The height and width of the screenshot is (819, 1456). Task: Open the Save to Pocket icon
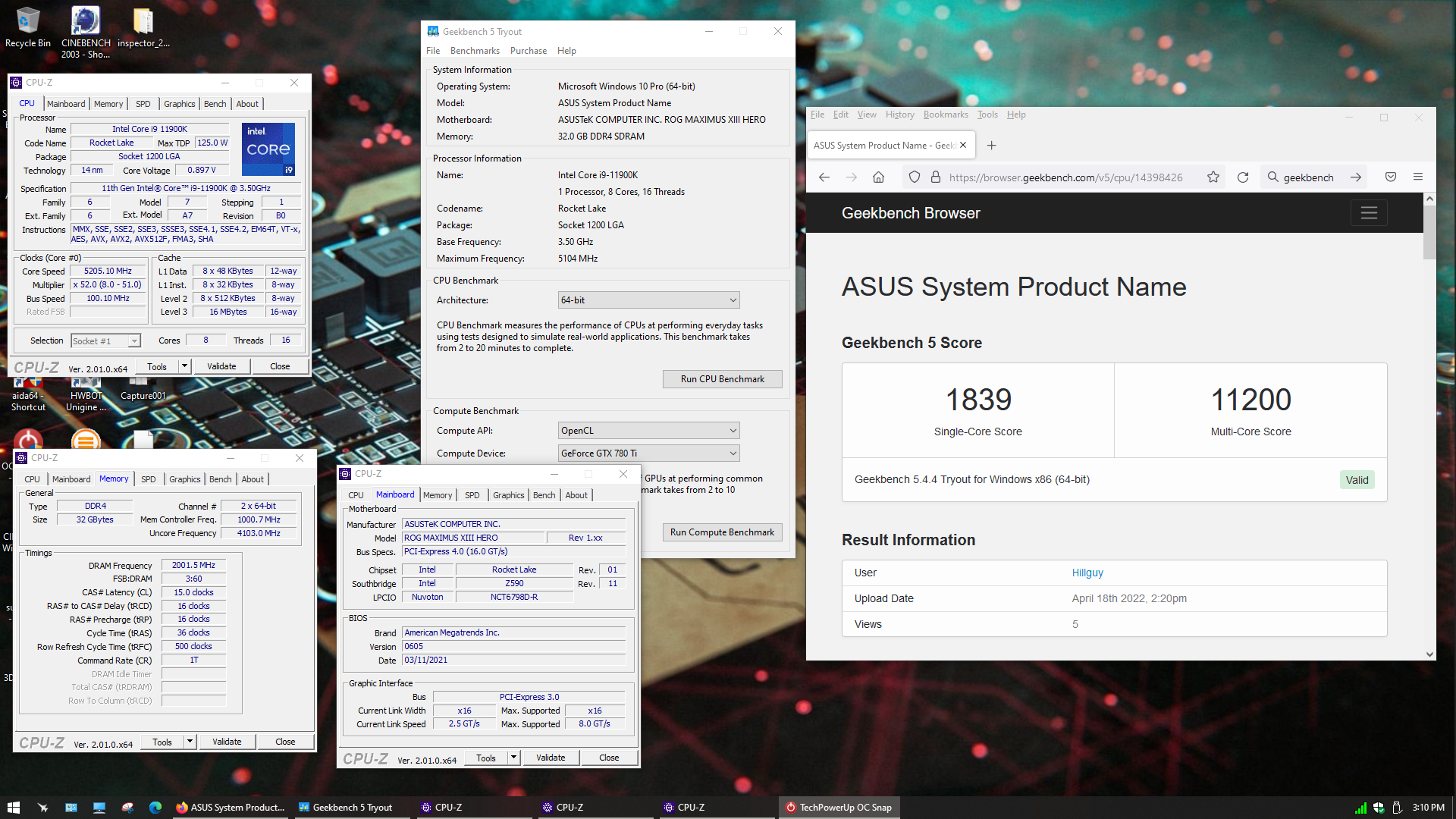click(1391, 177)
